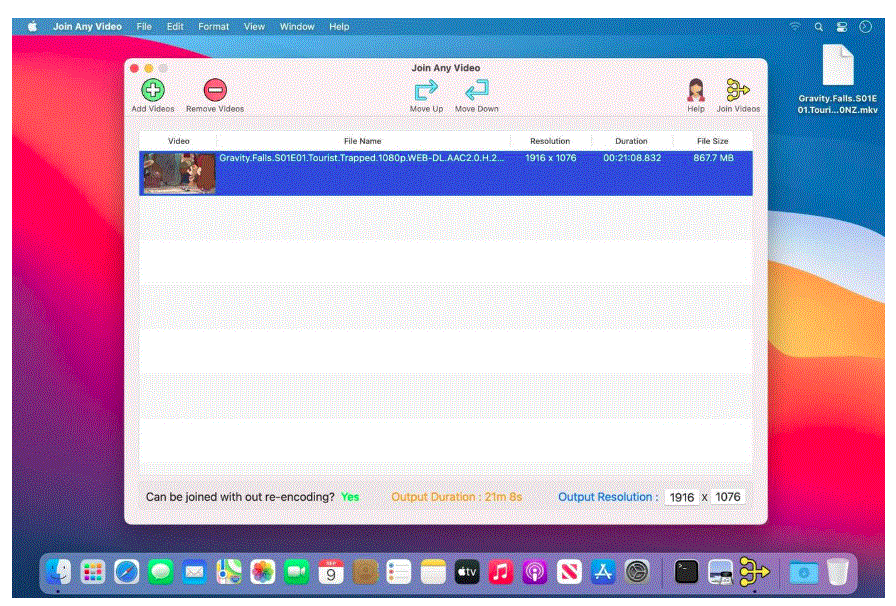
Task: Open Reminders from the Dock
Action: coord(399,572)
